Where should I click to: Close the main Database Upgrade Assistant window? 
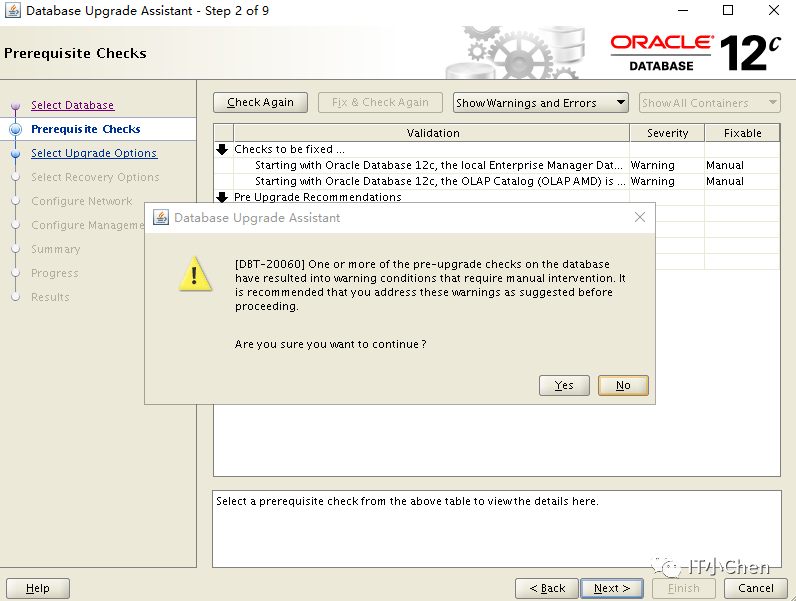(774, 10)
